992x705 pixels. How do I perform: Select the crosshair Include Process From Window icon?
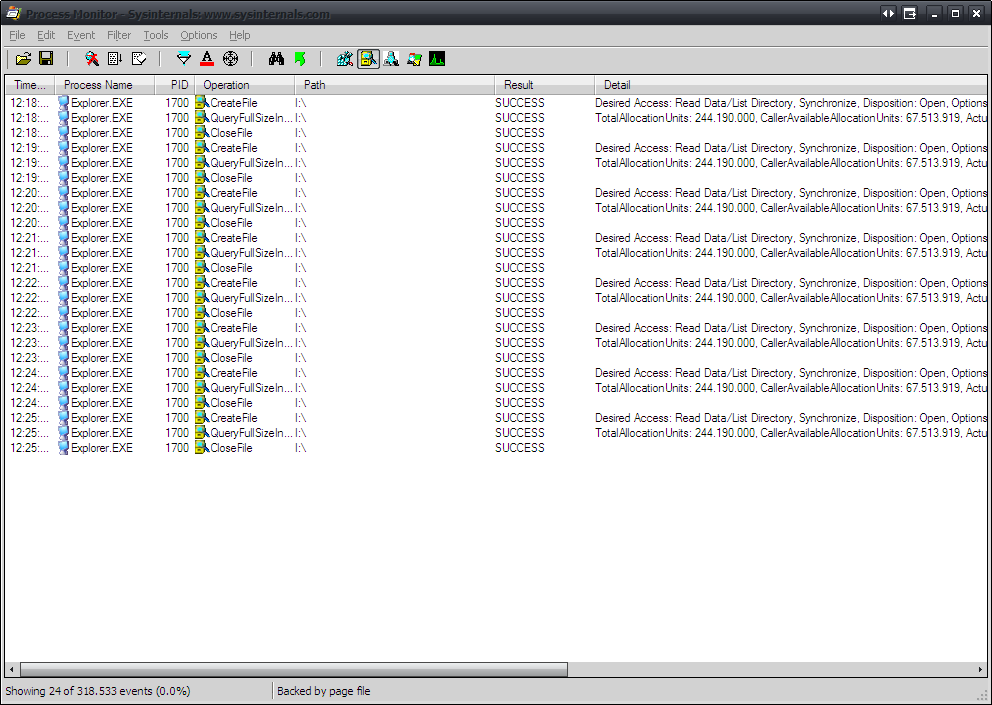point(231,59)
